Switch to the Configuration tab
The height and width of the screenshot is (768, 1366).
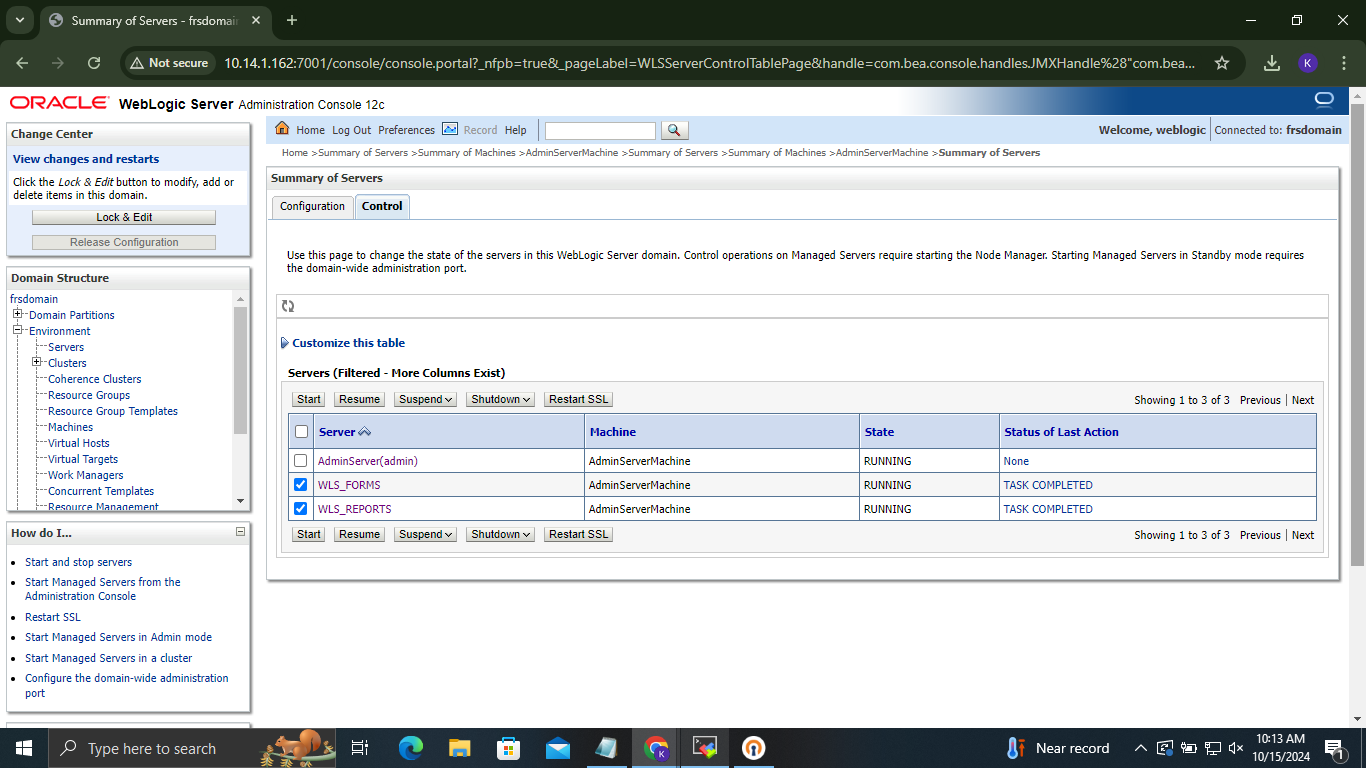coord(312,207)
